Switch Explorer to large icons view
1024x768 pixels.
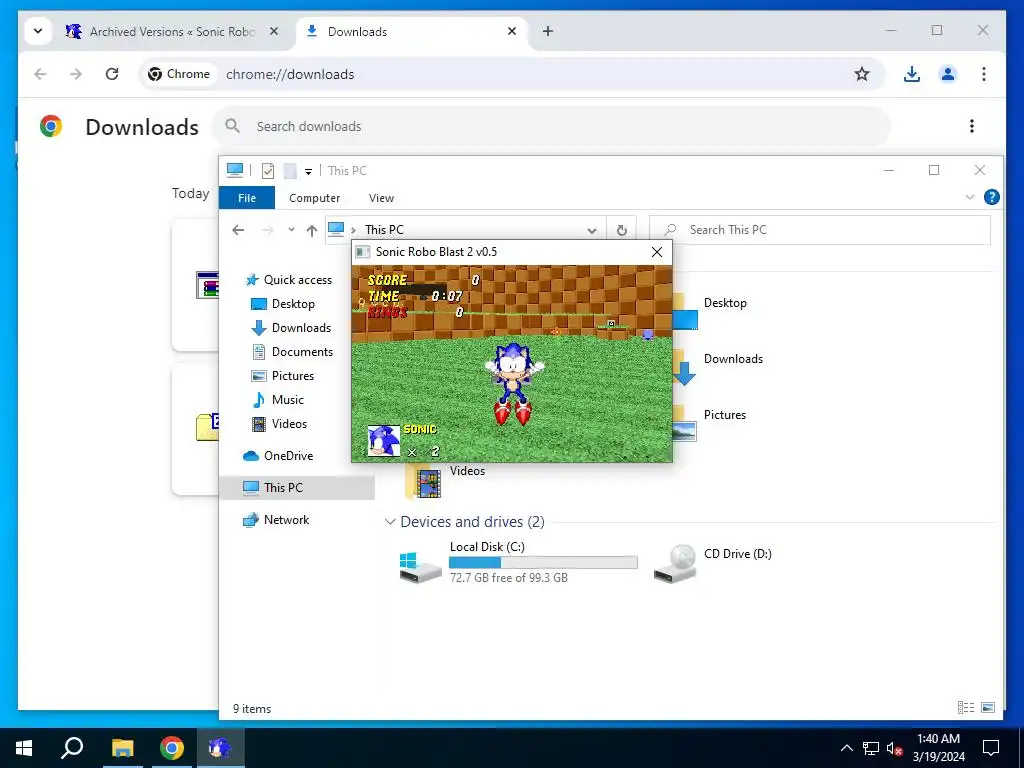tap(988, 707)
